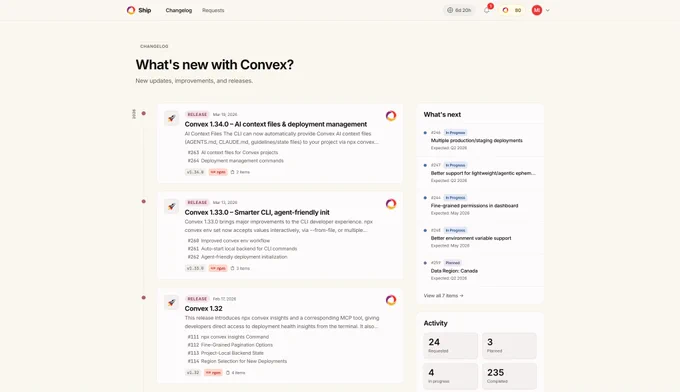This screenshot has height=392, width=680.
Task: Click the v1.34.0 version tag
Action: pos(195,172)
